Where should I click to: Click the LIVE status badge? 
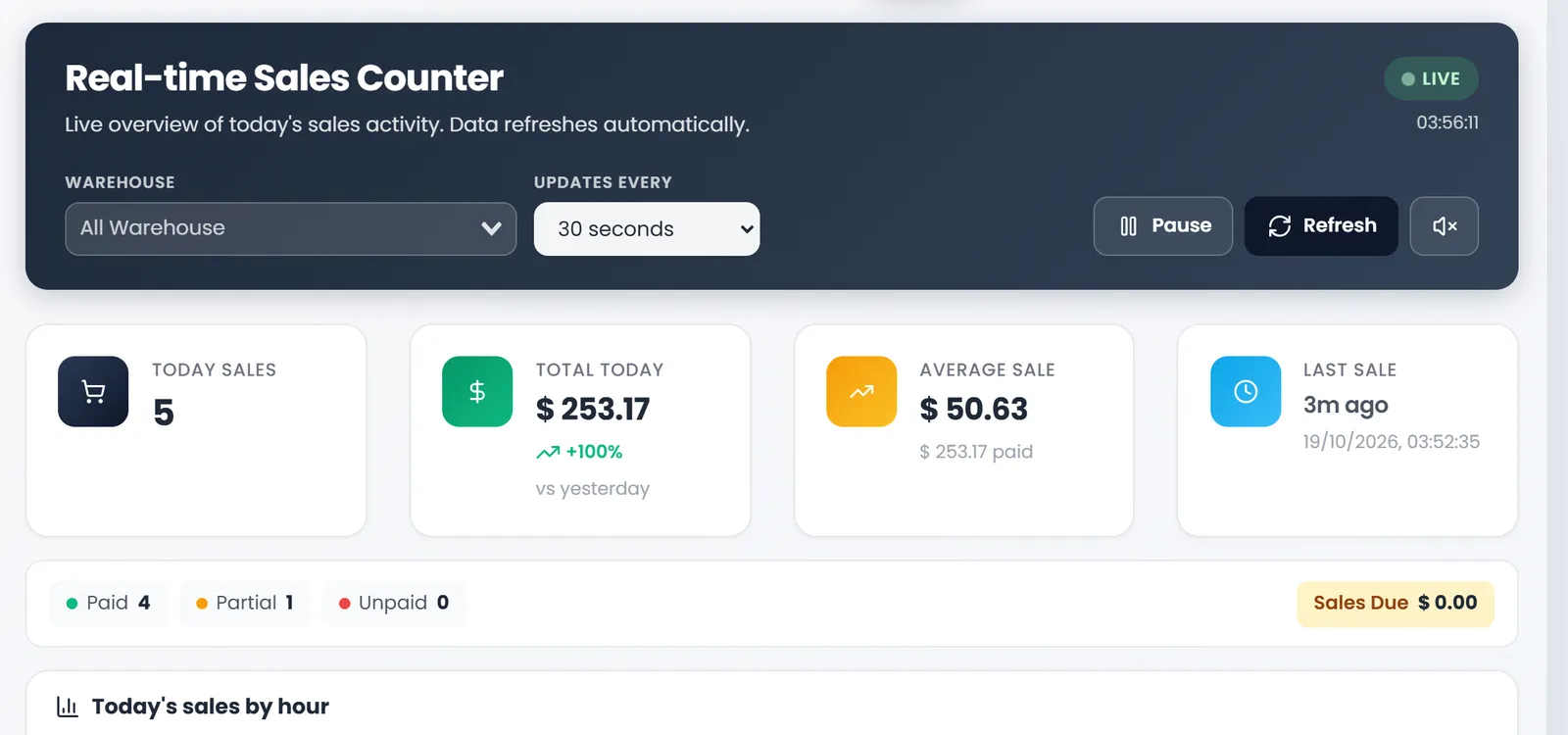(1431, 78)
